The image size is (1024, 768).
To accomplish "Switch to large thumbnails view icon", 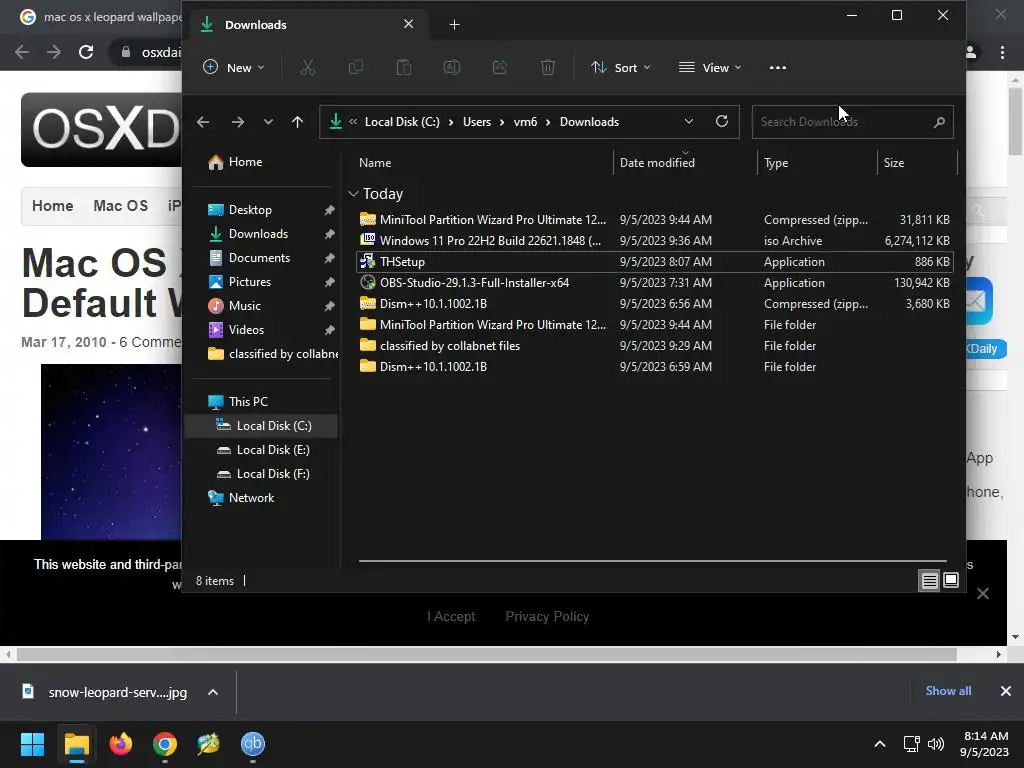I will (951, 580).
